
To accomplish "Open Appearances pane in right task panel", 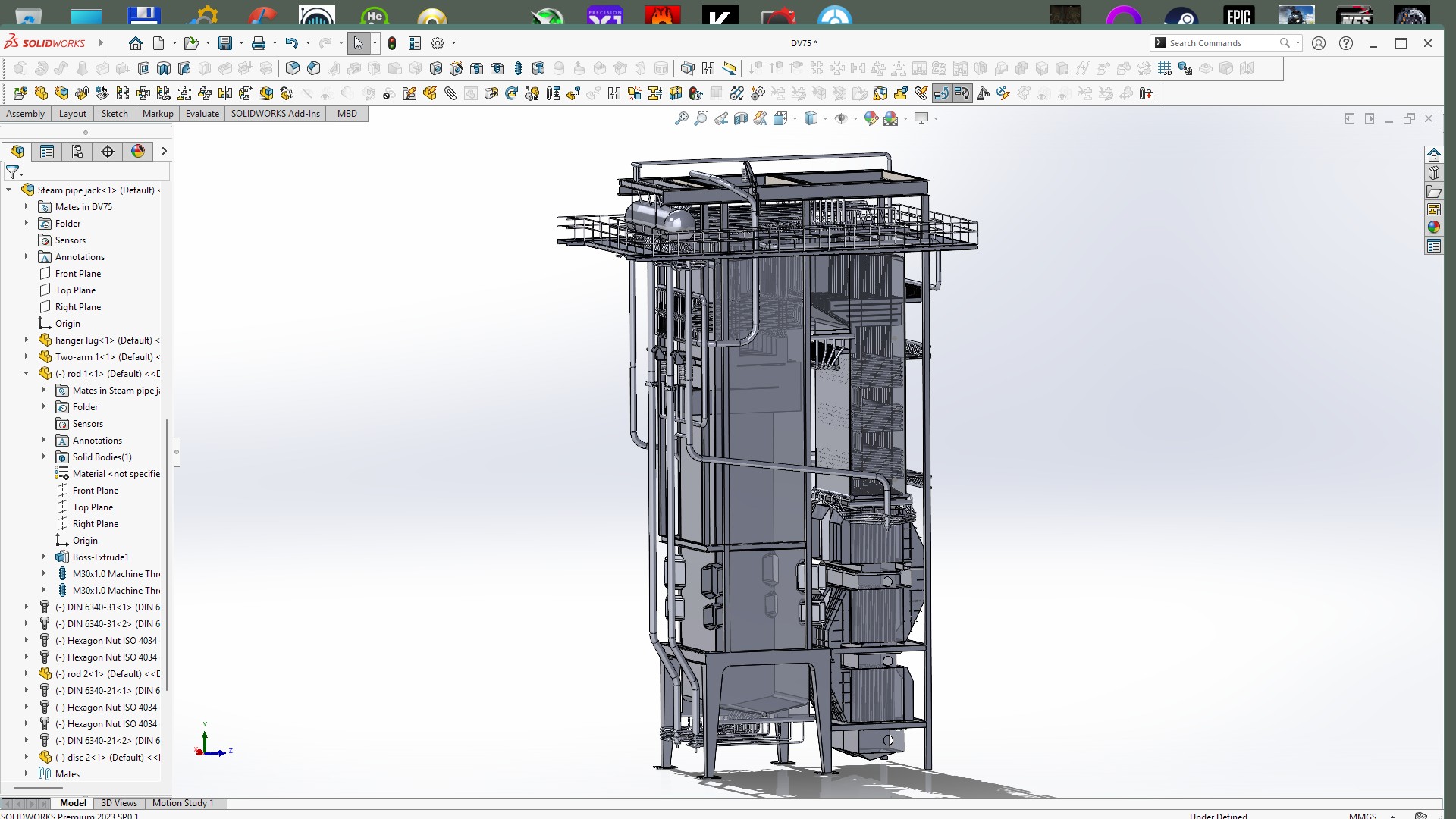I will tap(1433, 227).
